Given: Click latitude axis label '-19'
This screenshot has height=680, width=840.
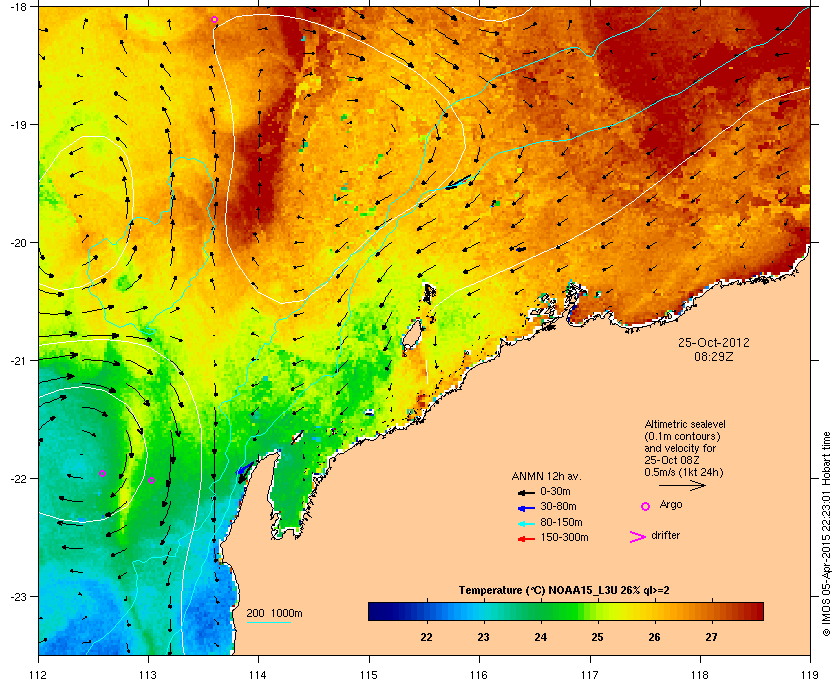Looking at the screenshot, I should [x=18, y=125].
